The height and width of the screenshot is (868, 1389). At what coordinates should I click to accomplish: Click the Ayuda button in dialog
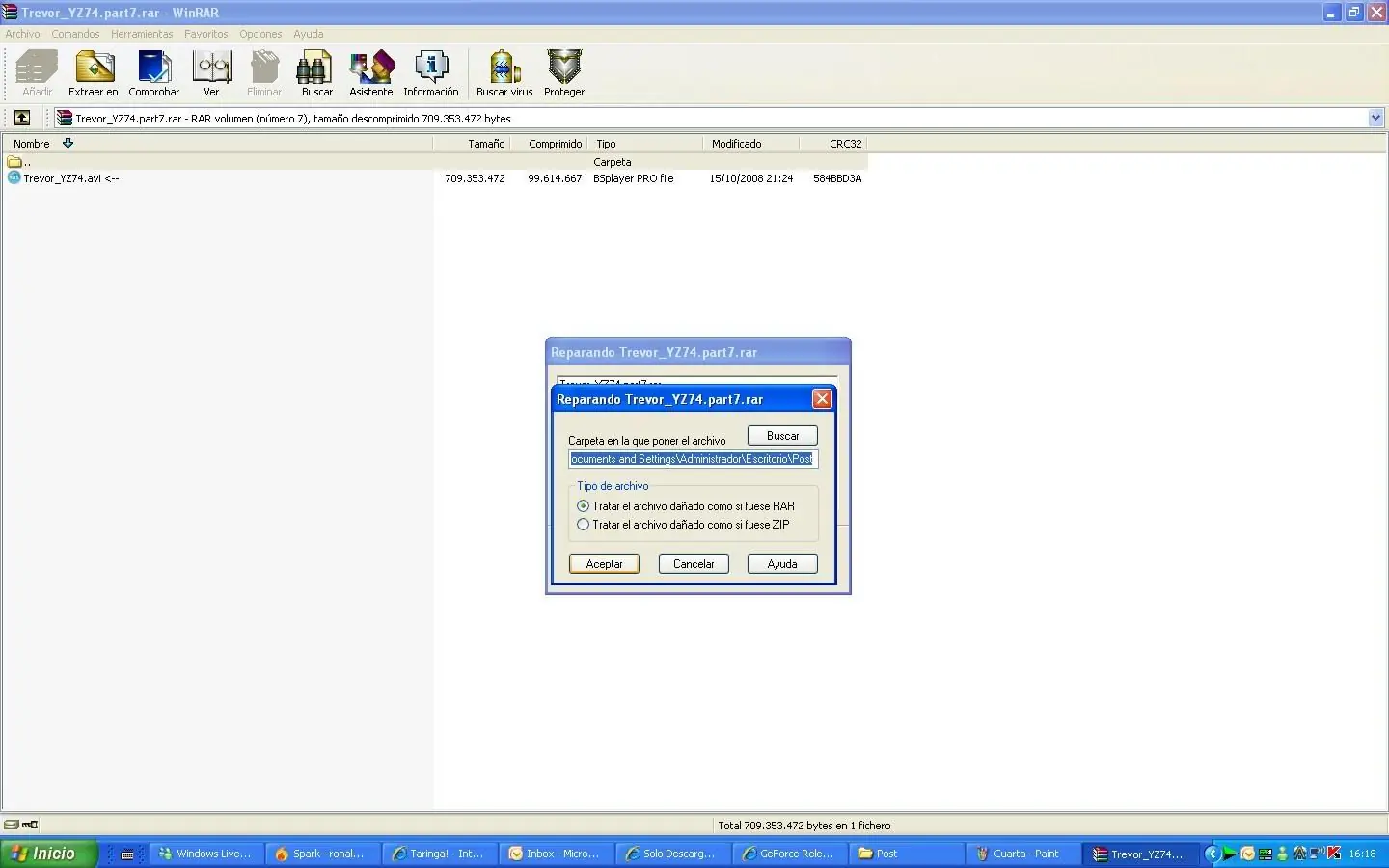782,564
